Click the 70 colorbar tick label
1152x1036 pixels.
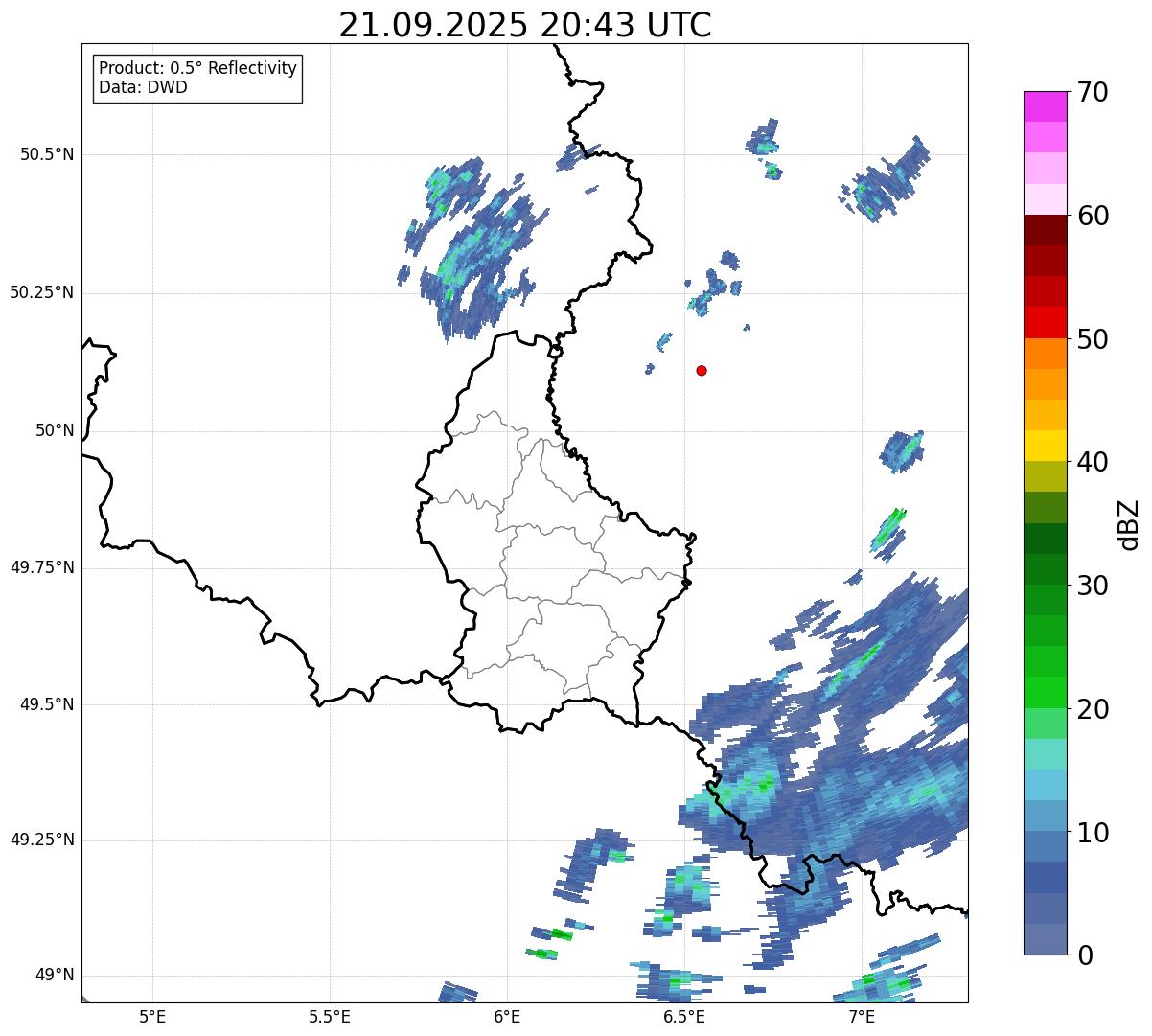[x=1094, y=92]
